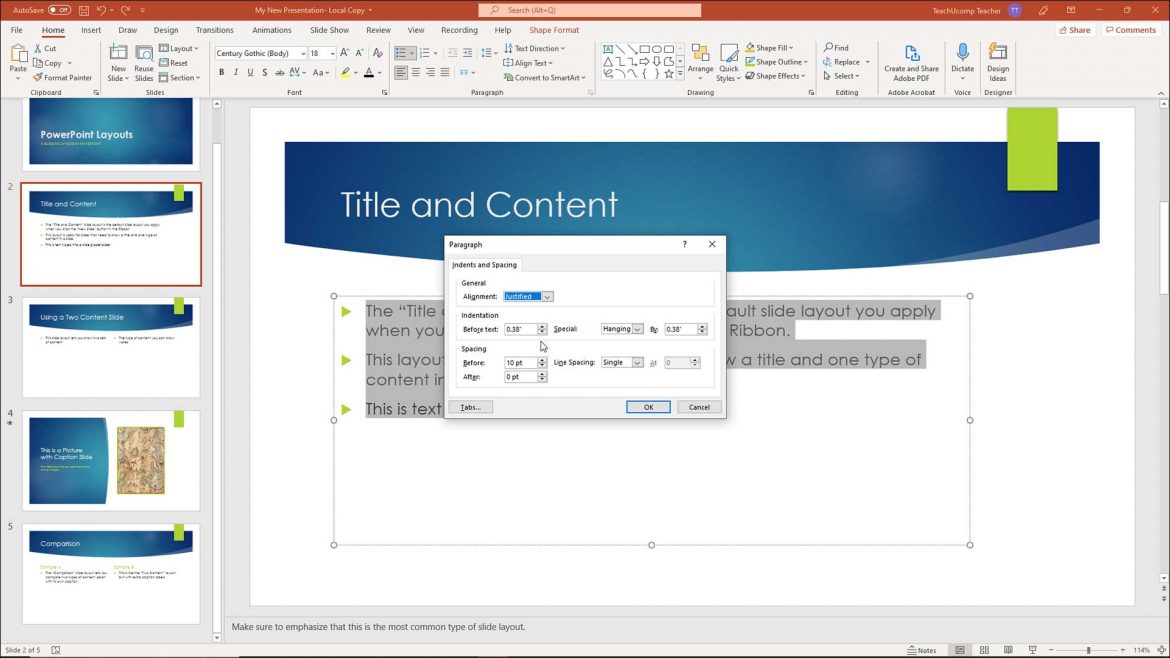The image size is (1170, 658).
Task: Click OK in the Paragraph dialog
Action: (648, 407)
